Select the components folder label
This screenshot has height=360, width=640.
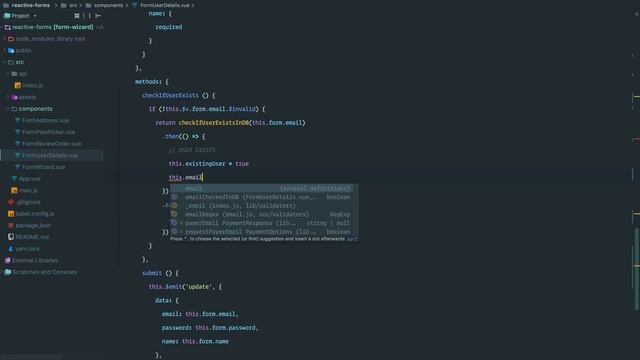tap(36, 109)
